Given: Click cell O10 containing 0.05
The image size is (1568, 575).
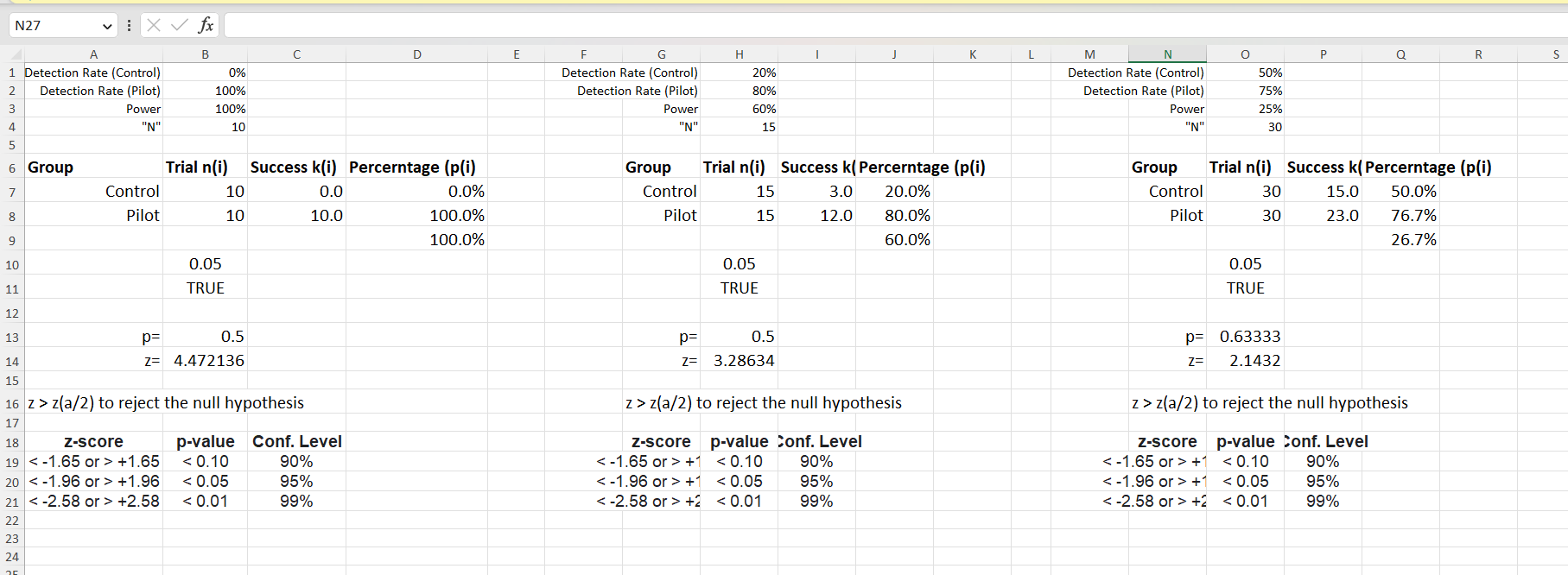Looking at the screenshot, I should [1245, 264].
